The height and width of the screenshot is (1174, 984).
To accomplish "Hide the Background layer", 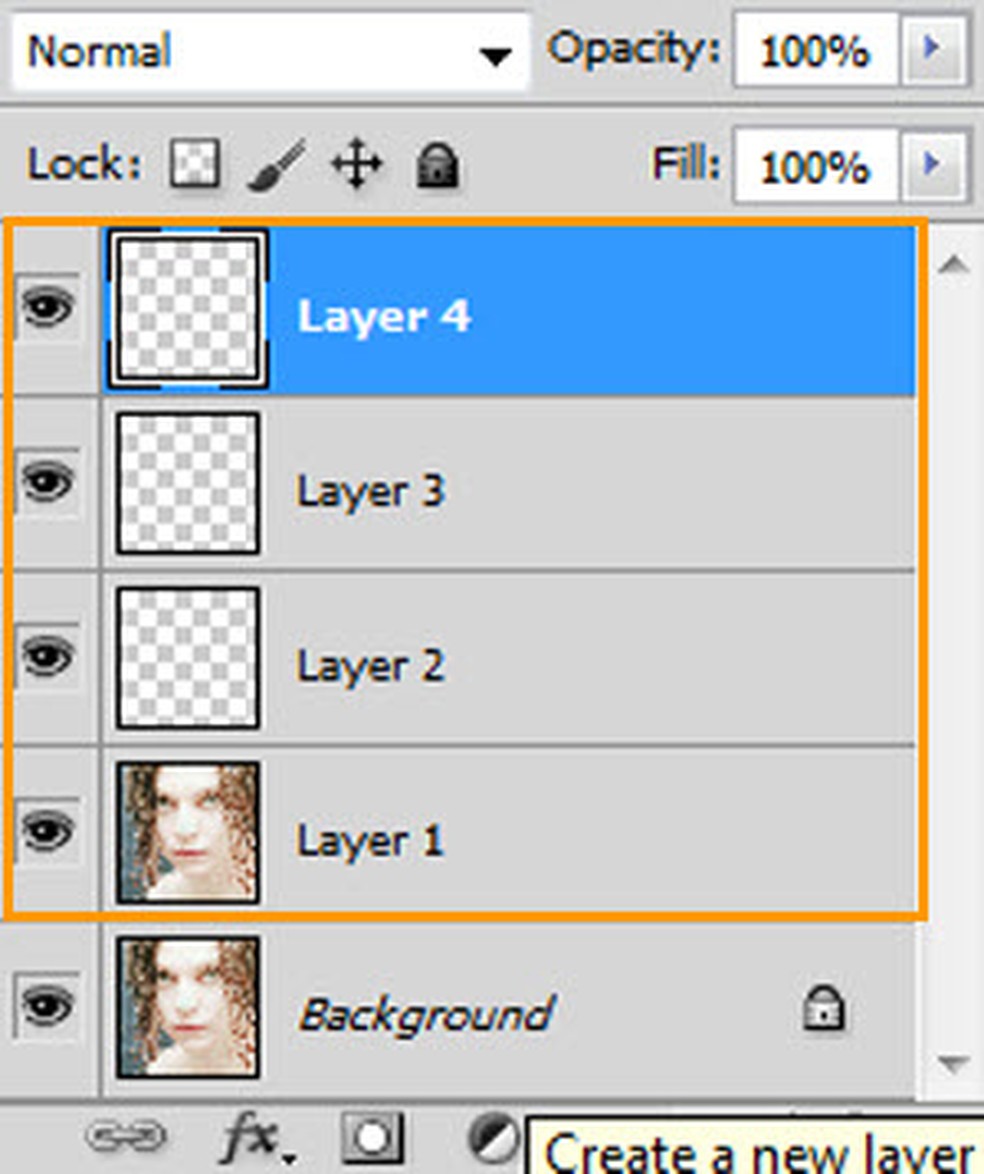I will click(x=48, y=1006).
